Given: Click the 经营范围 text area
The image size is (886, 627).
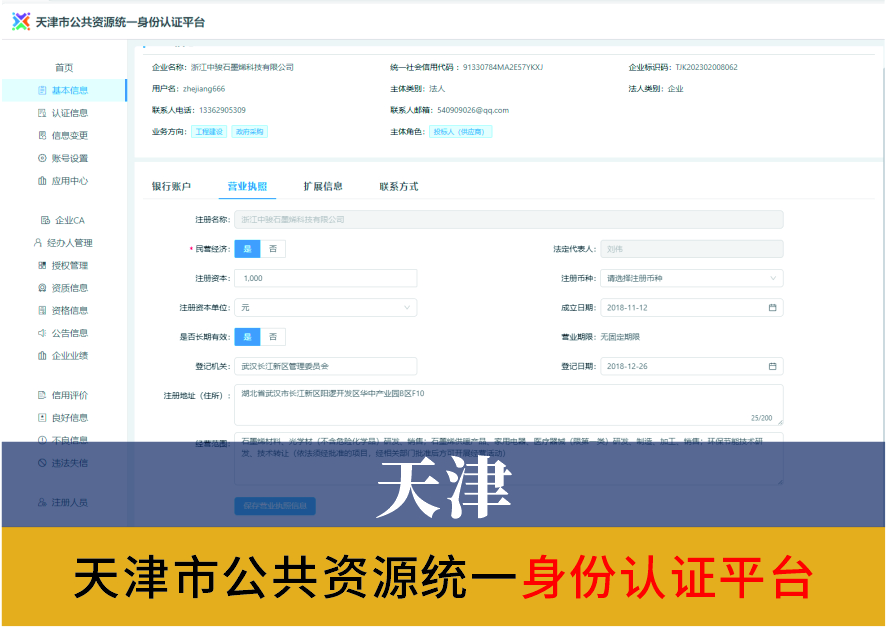Looking at the screenshot, I should pyautogui.click(x=509, y=459).
